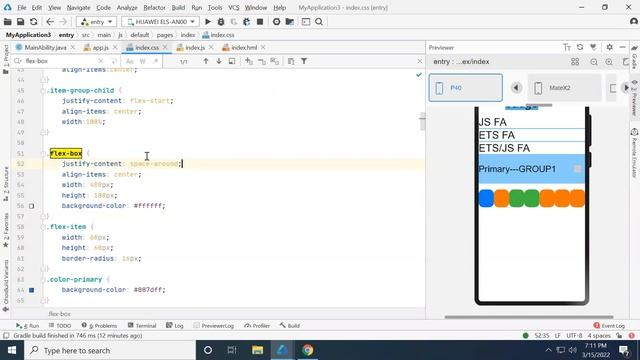The height and width of the screenshot is (360, 640).
Task: Click the circular SDK manager icon
Action: click(276, 22)
